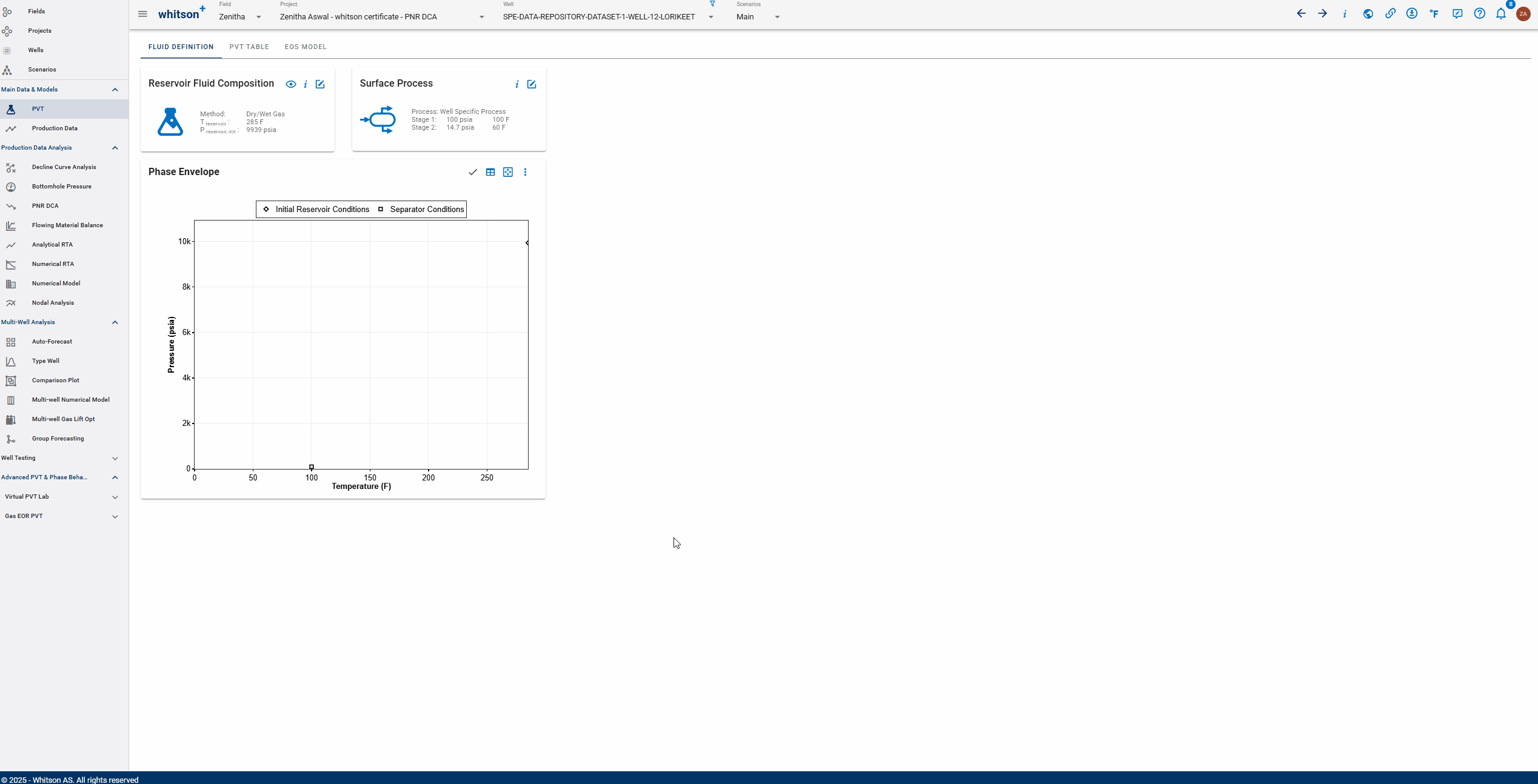Click the Phase Envelope checkmark icon
This screenshot has height=784, width=1538.
point(473,172)
